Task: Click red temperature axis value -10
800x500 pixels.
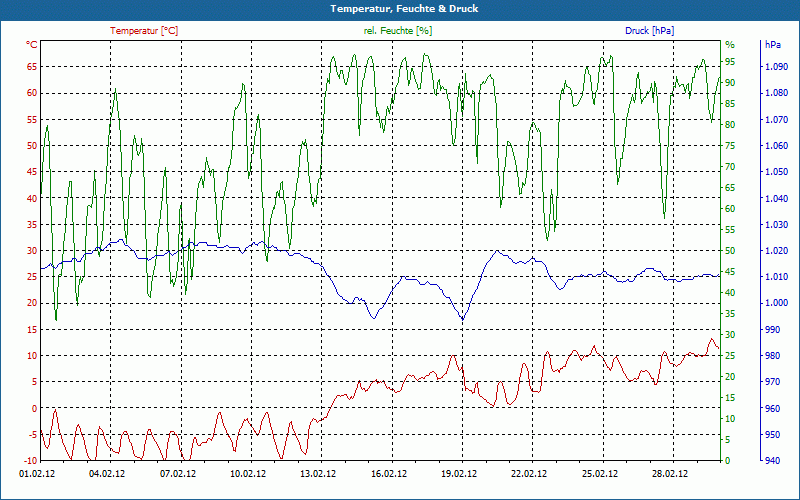Action: click(x=30, y=461)
